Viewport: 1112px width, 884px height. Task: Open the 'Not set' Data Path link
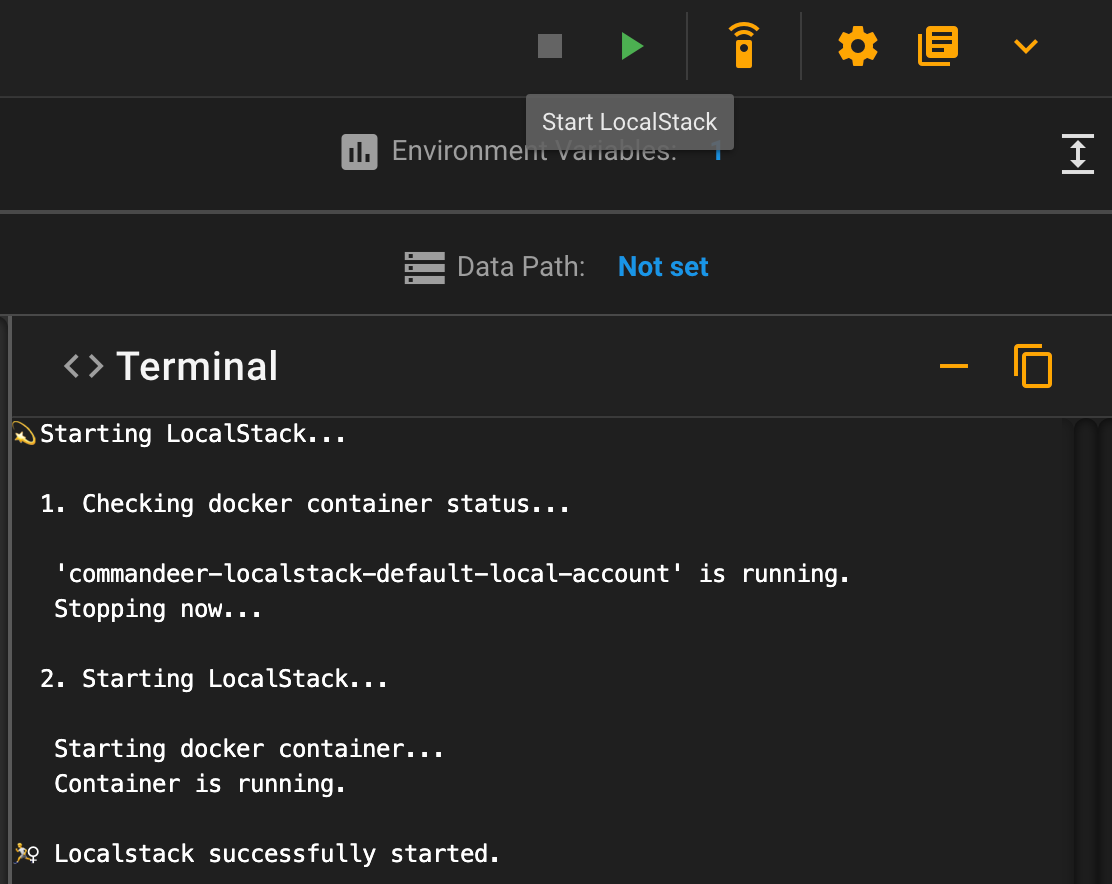click(x=663, y=267)
